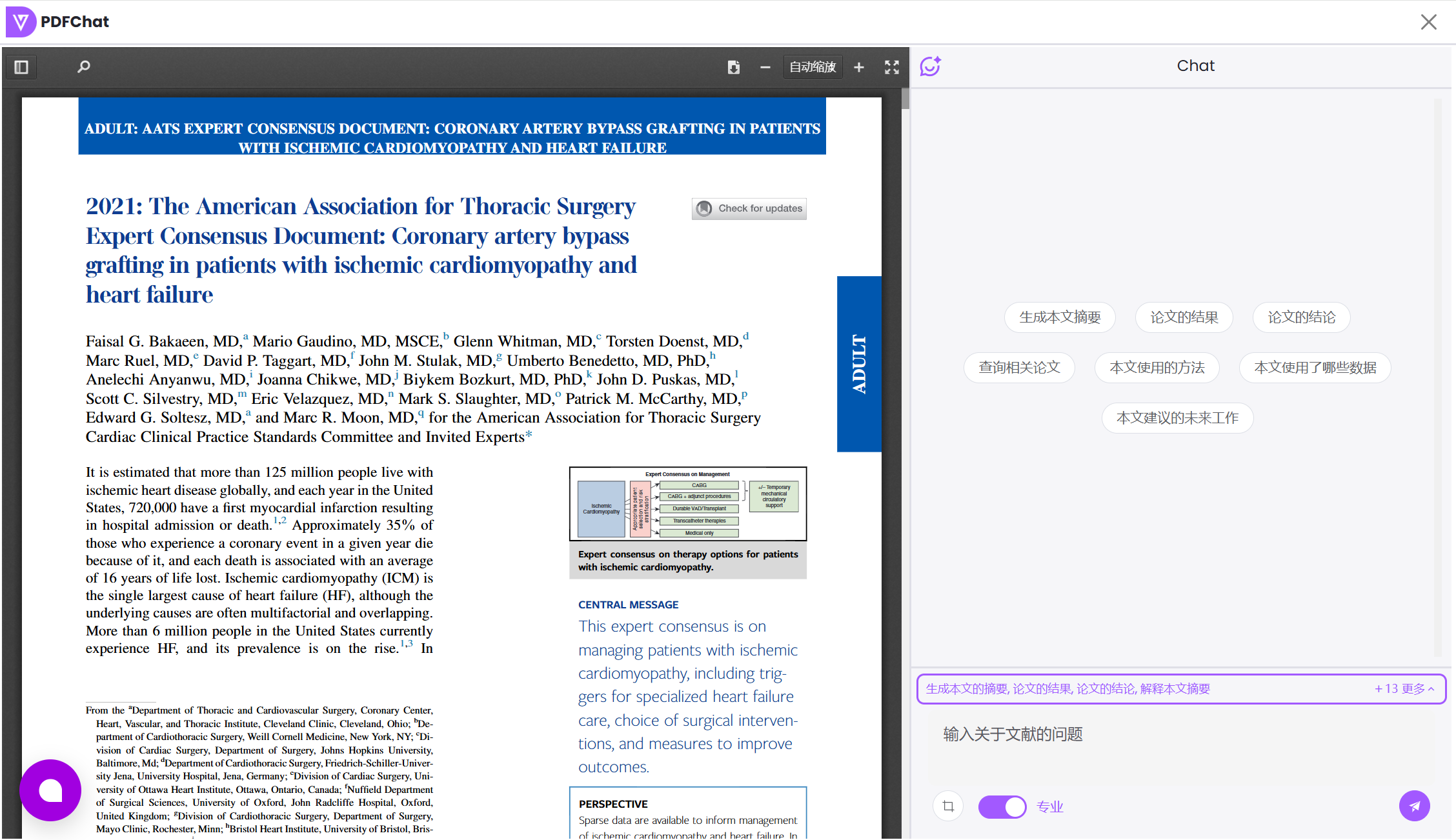Image resolution: width=1456 pixels, height=840 pixels.
Task: Choose the 论文的结论 suggestion chip
Action: pos(1301,317)
